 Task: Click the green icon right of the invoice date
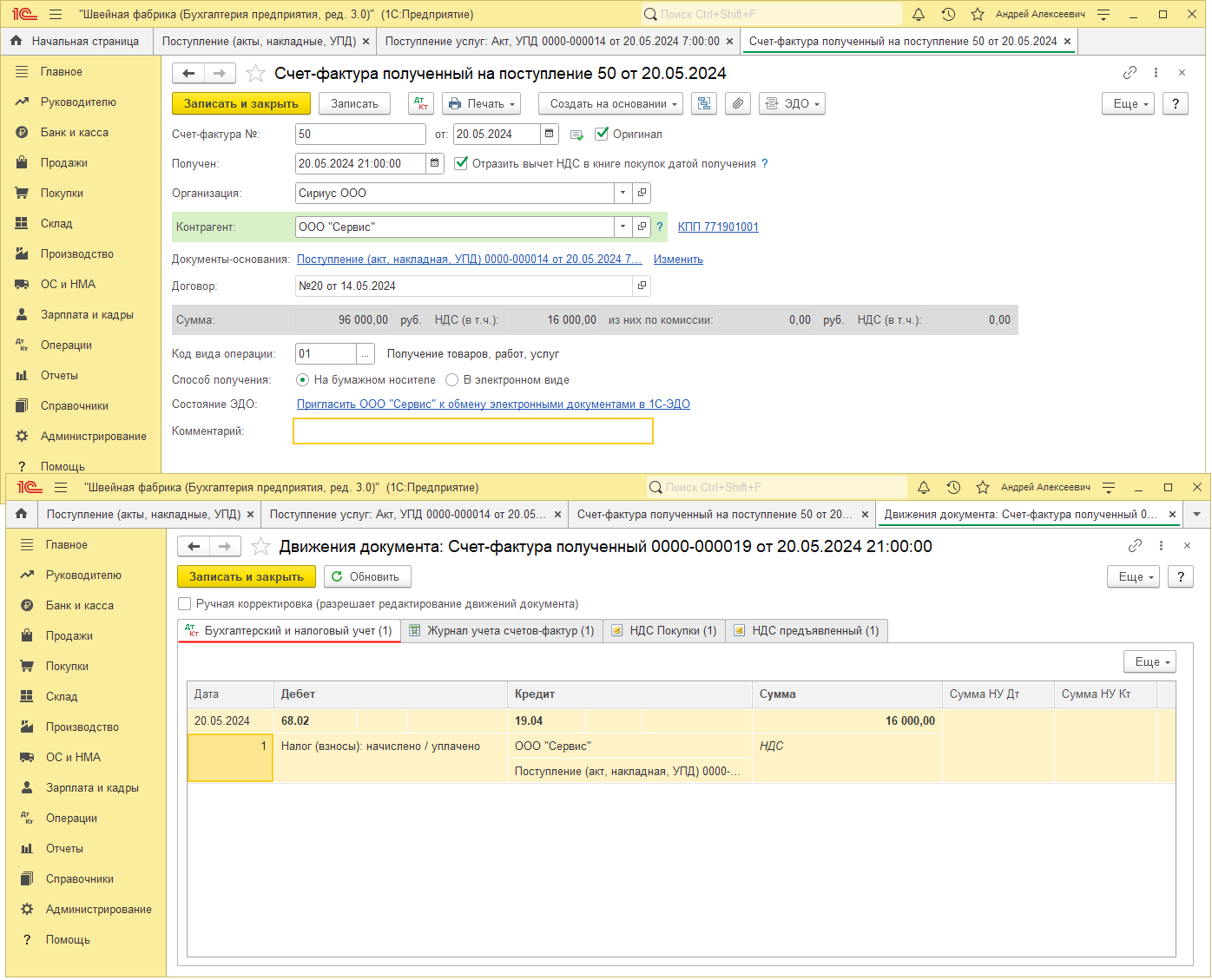click(576, 135)
